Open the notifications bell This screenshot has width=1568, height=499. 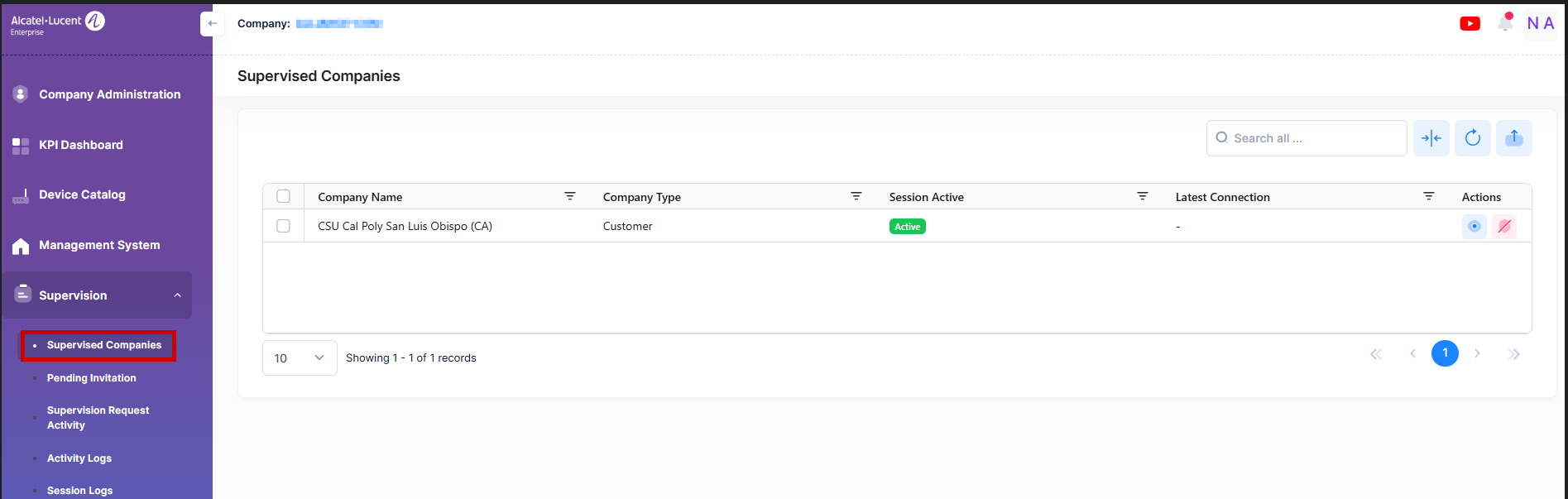(x=1505, y=23)
